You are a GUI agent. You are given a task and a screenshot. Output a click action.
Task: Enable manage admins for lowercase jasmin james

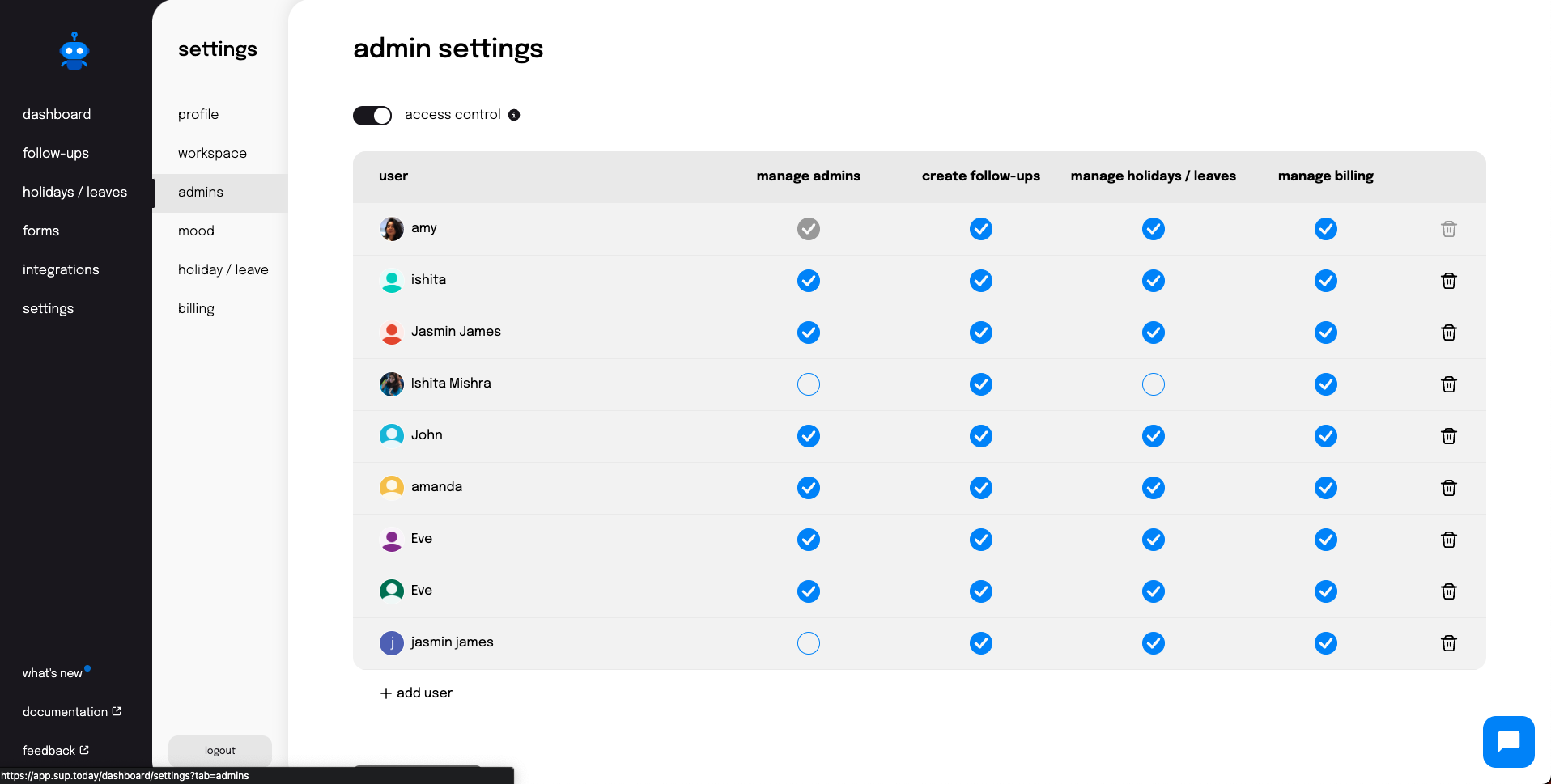pyautogui.click(x=809, y=643)
